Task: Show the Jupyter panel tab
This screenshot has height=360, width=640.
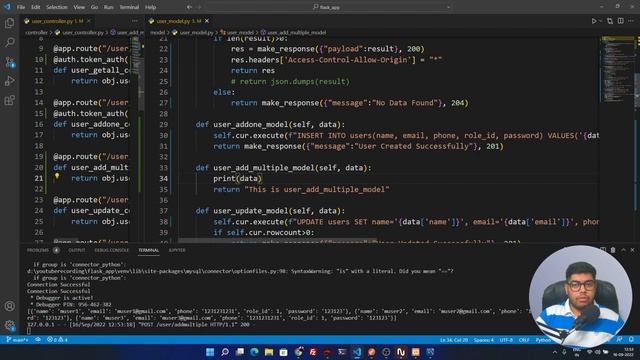Action: (177, 250)
